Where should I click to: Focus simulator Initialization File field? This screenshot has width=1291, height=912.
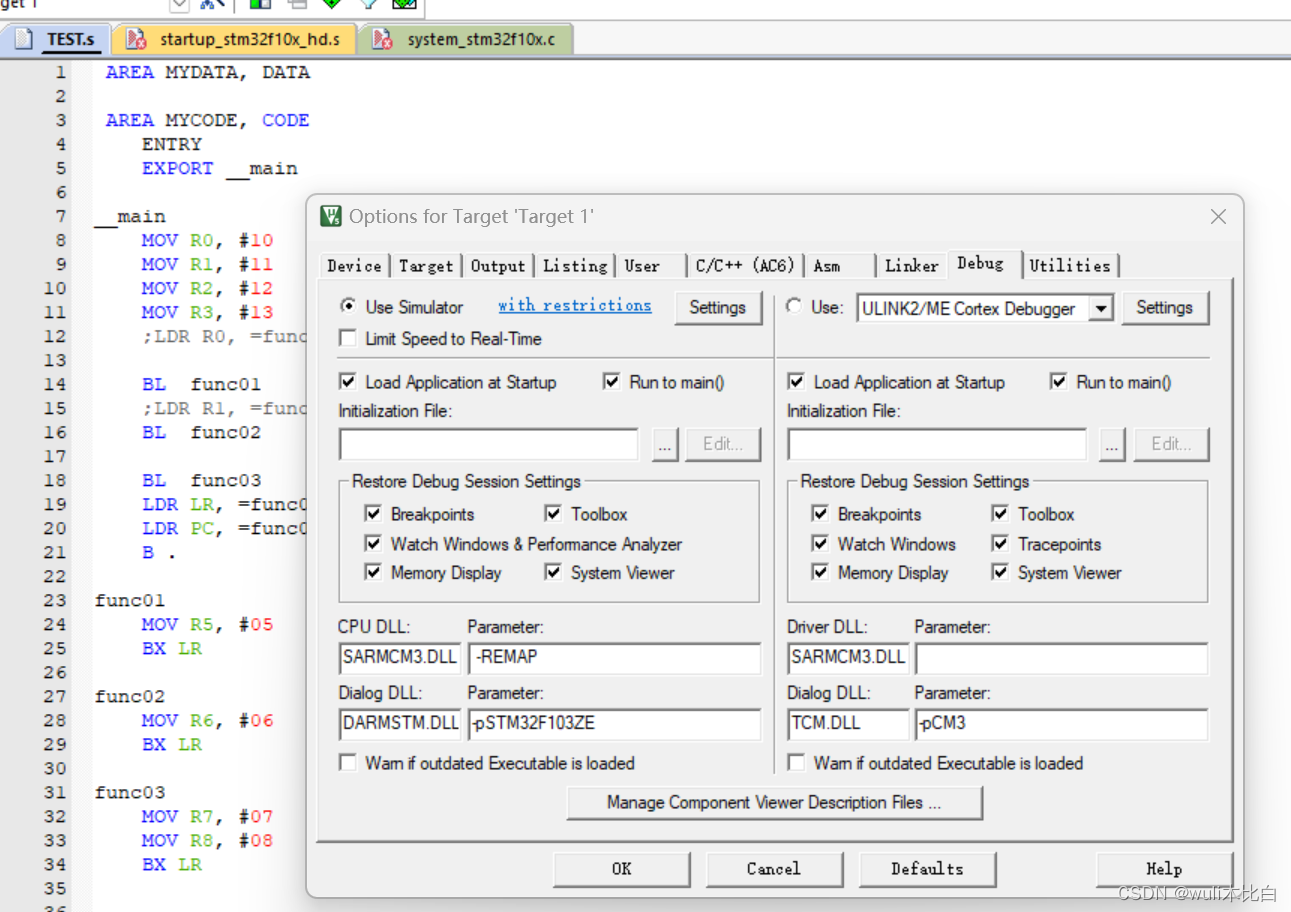pos(488,444)
